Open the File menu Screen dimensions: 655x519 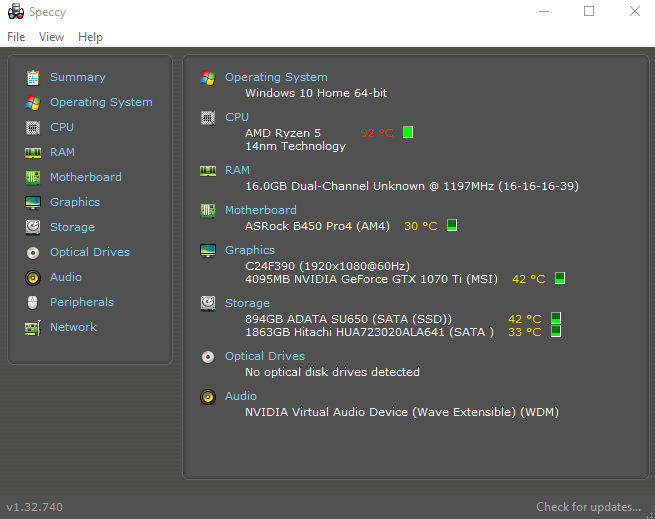(16, 37)
